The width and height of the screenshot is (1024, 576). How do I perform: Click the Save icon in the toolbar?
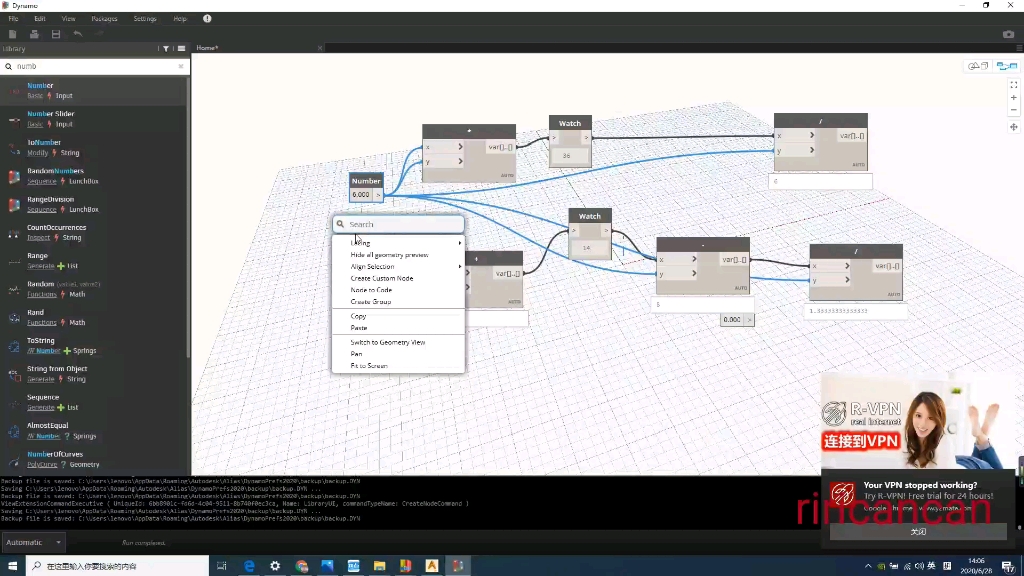point(56,34)
